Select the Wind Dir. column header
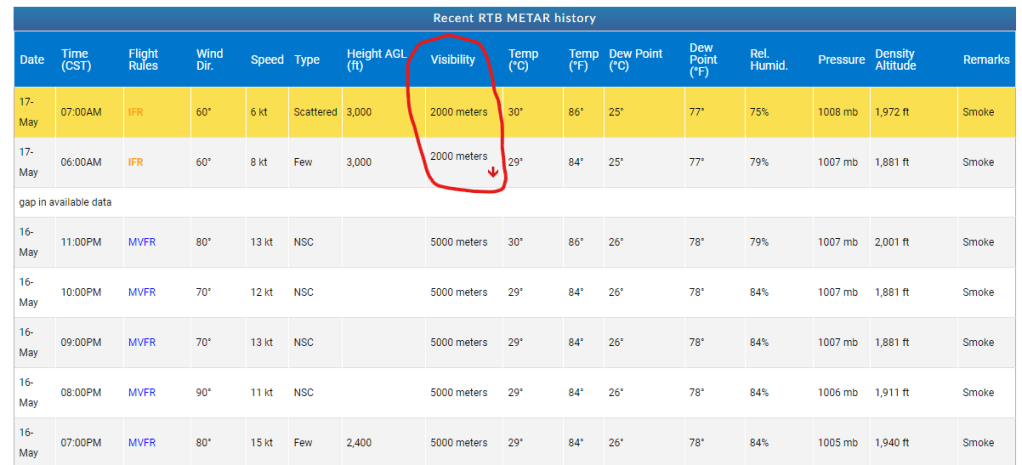1022x465 pixels. pyautogui.click(x=209, y=60)
